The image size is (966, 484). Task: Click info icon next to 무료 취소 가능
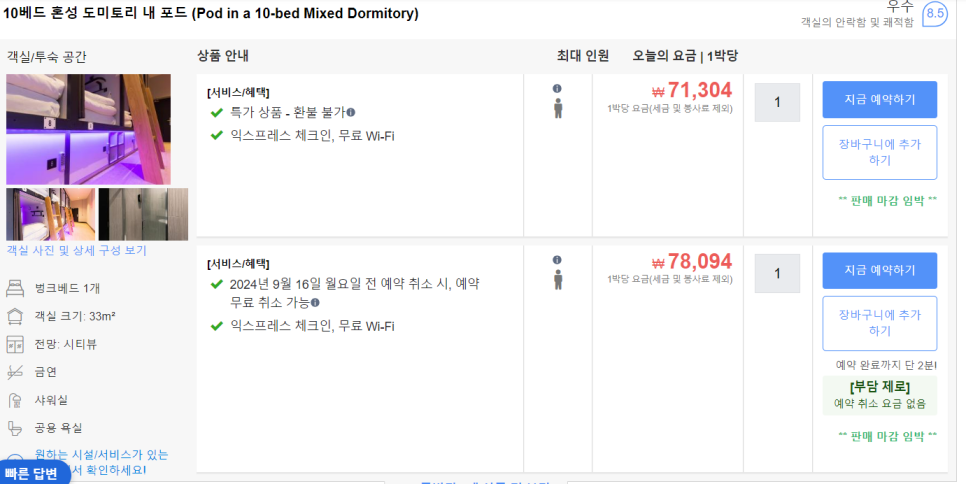point(315,302)
